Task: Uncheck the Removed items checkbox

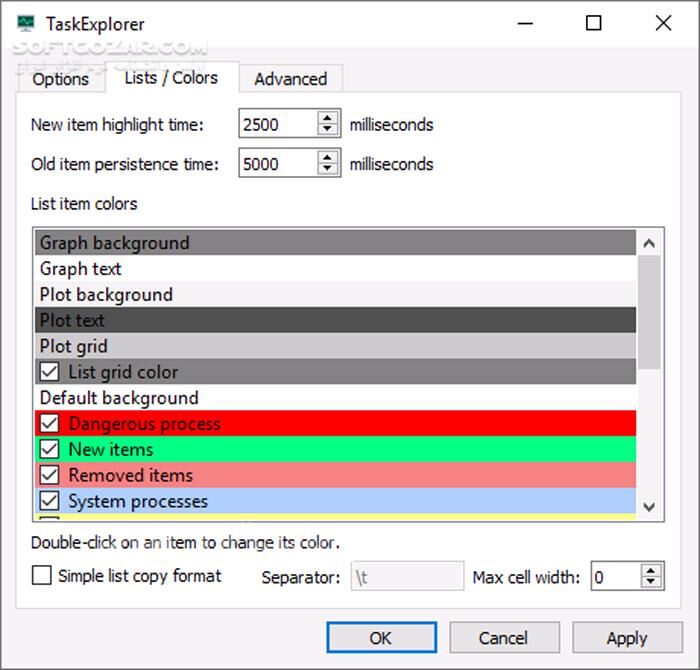Action: pos(49,476)
